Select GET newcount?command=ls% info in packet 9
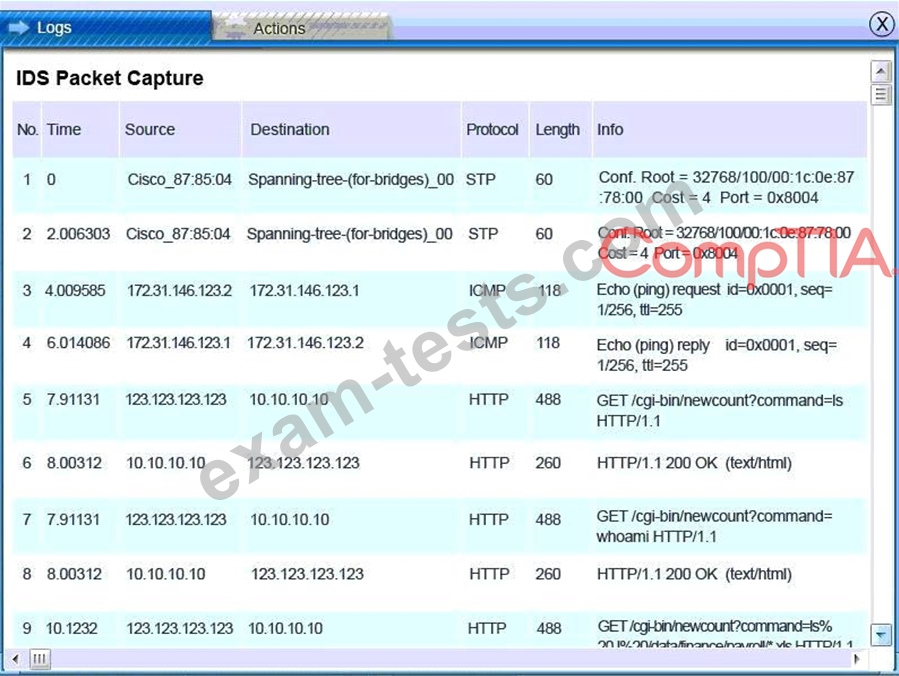The image size is (899, 676). 725,635
